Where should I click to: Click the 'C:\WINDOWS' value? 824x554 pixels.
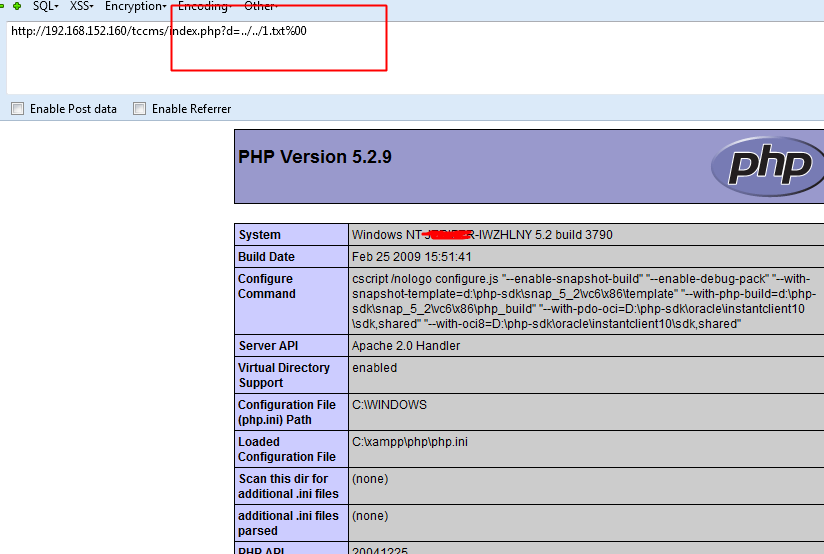tap(389, 405)
